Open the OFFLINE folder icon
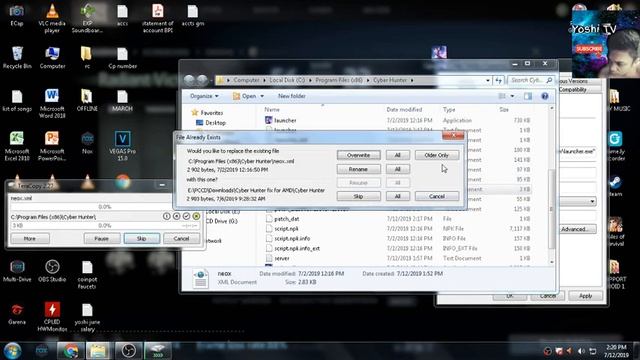Image resolution: width=640 pixels, height=360 pixels. 87,100
